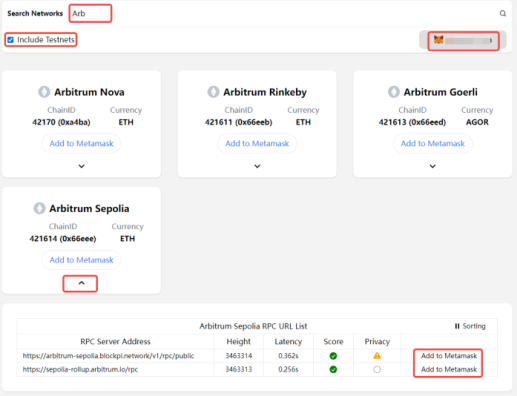This screenshot has height=396, width=517.
Task: Click the Arbitrum Sepolia title
Action: (x=89, y=209)
